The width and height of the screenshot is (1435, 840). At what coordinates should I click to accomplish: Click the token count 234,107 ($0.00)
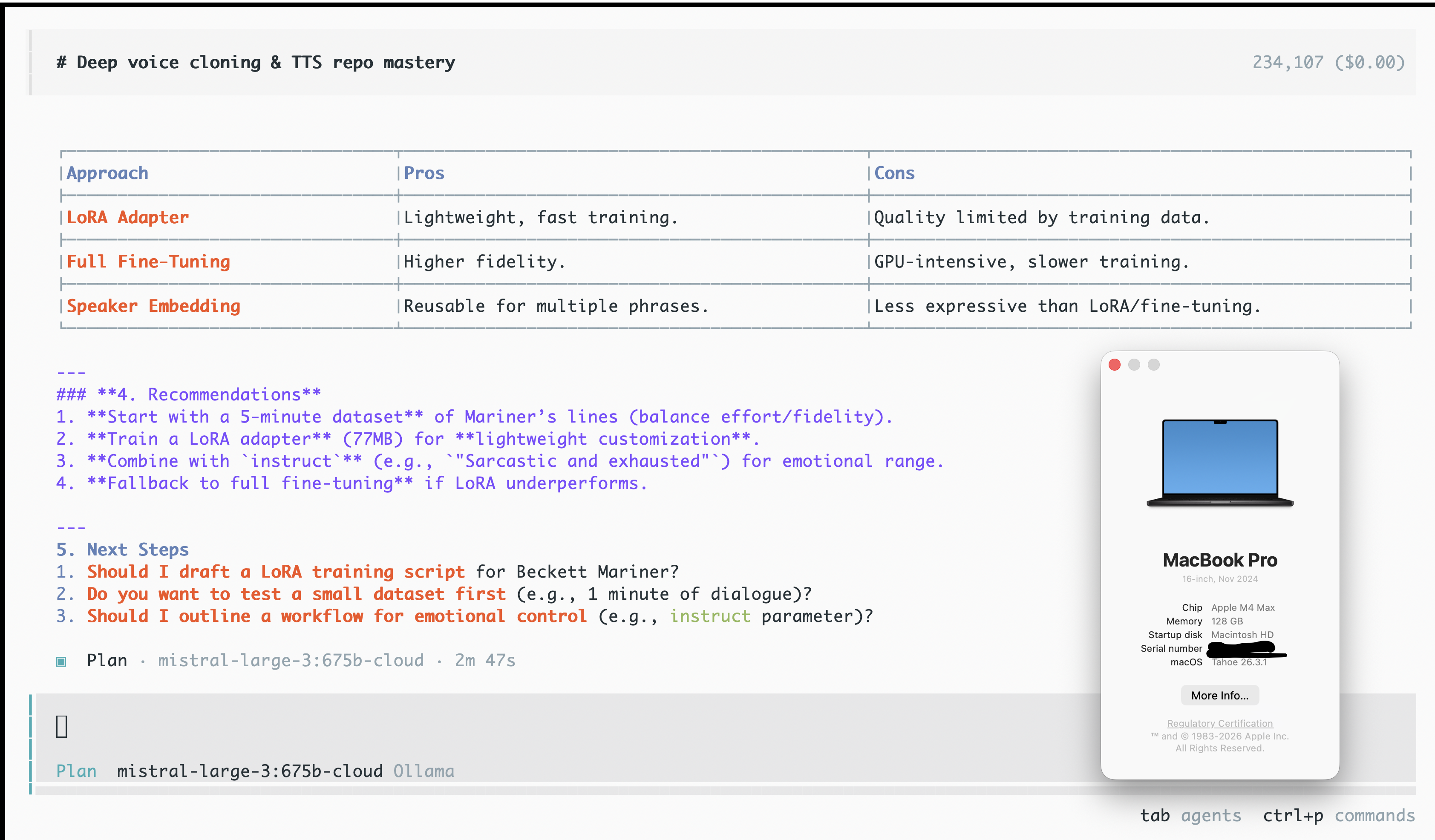click(x=1328, y=62)
